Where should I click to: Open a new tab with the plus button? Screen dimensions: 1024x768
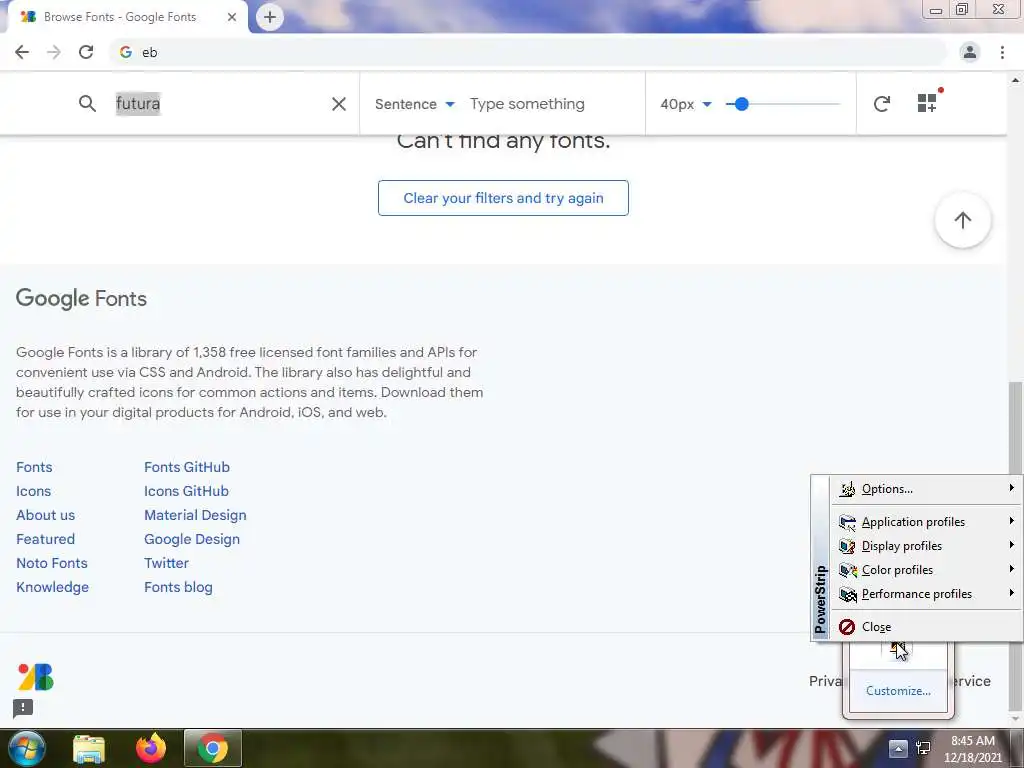(270, 17)
